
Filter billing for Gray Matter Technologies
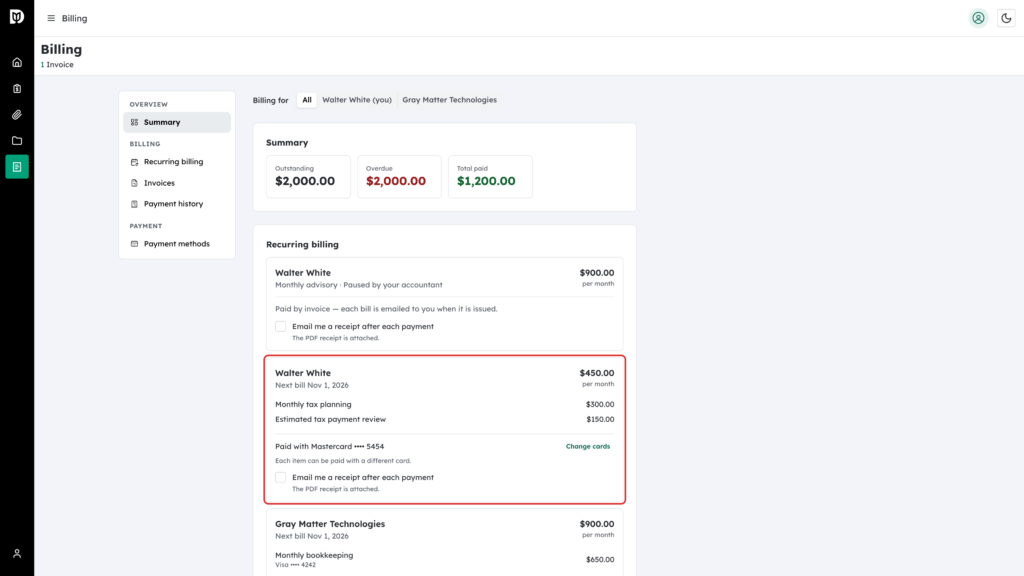[x=449, y=100]
